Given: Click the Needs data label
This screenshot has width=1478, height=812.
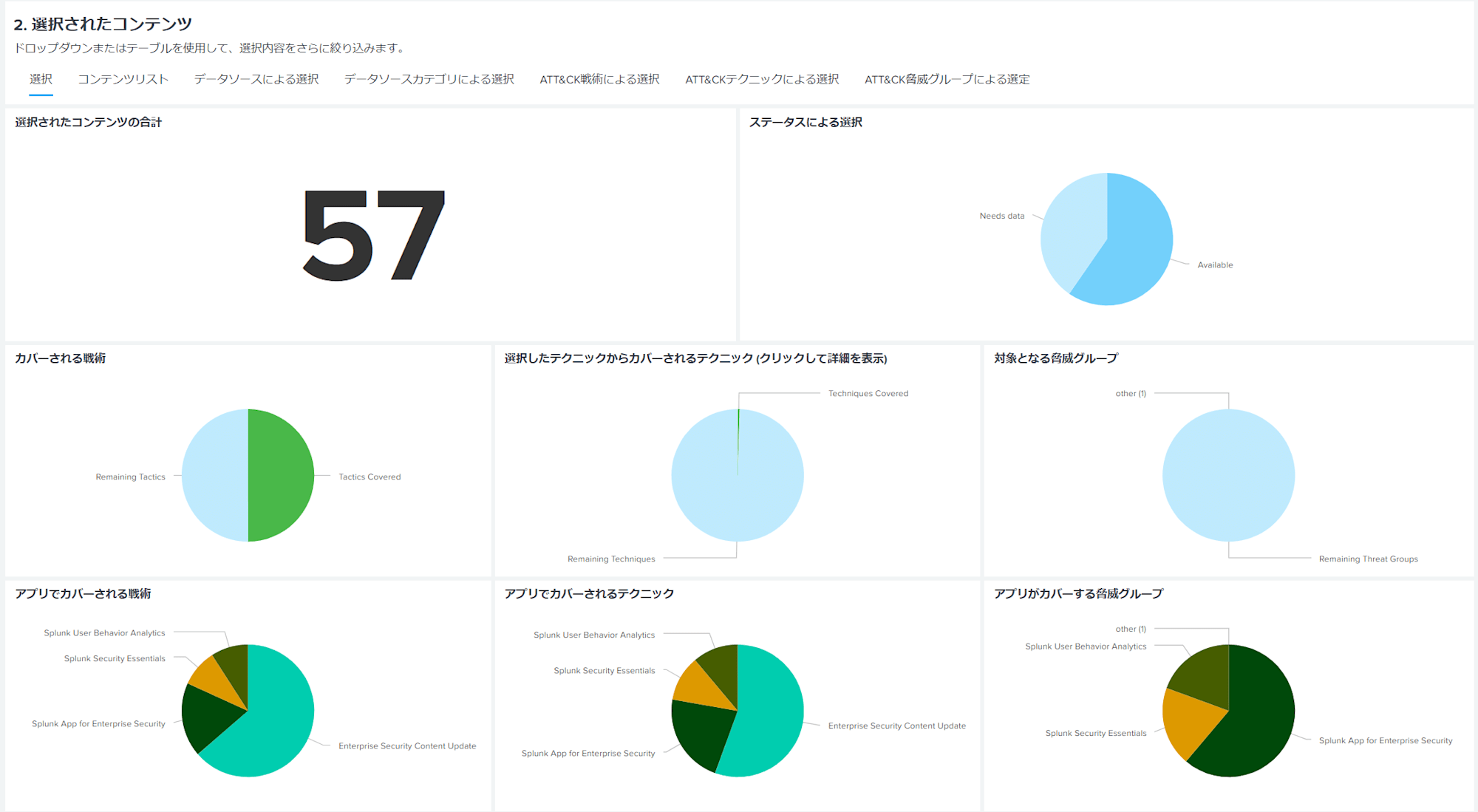Looking at the screenshot, I should coord(1002,216).
